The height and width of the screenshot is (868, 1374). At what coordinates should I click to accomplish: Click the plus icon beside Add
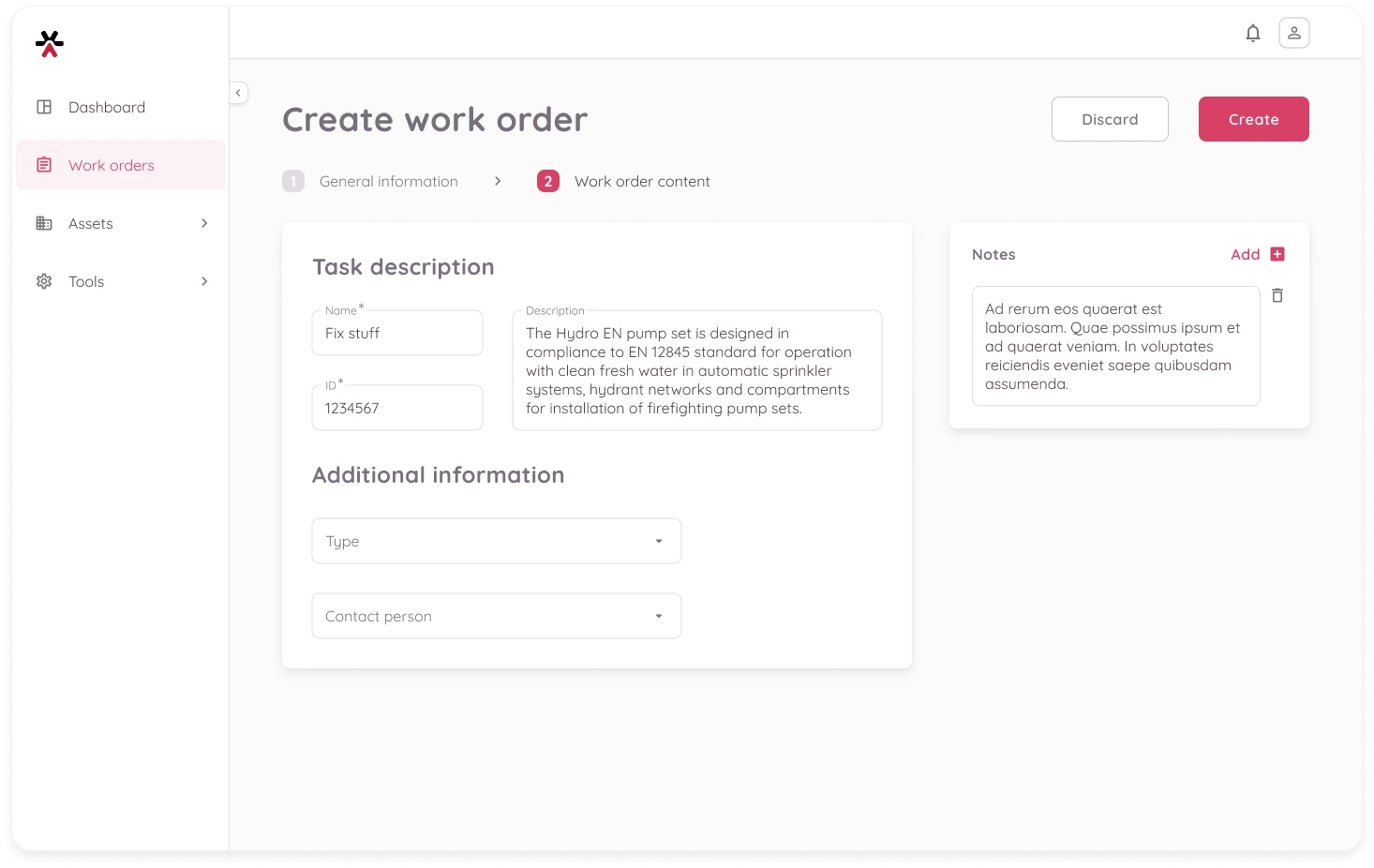point(1277,255)
